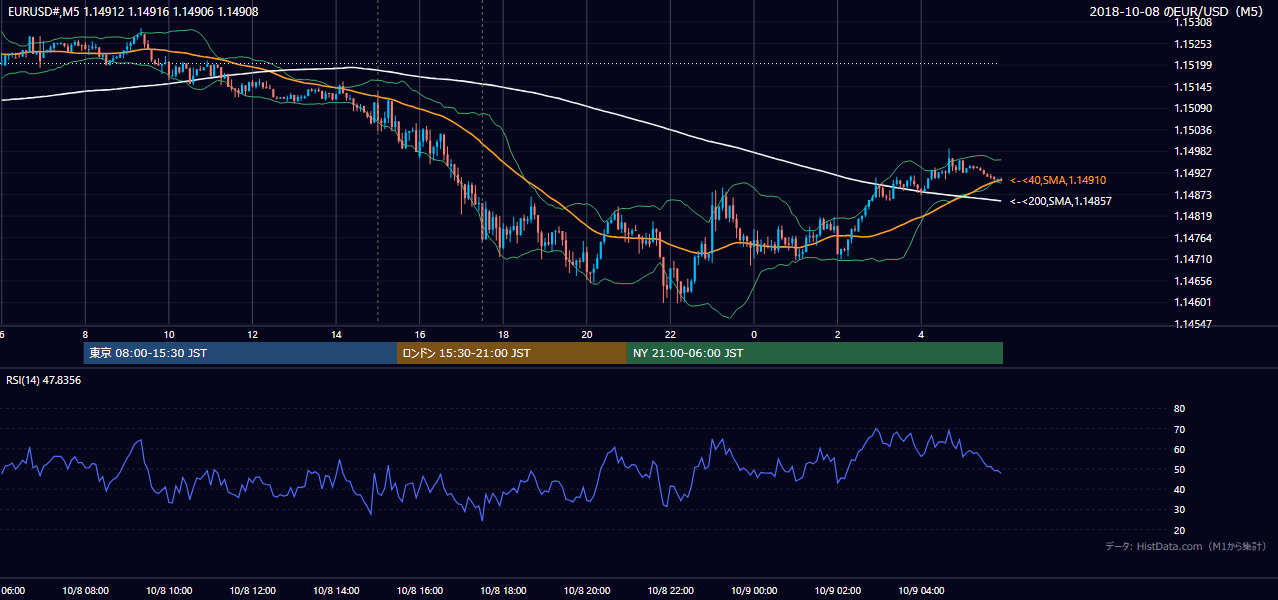Click bottom date label 10/9 00:00

coord(754,590)
